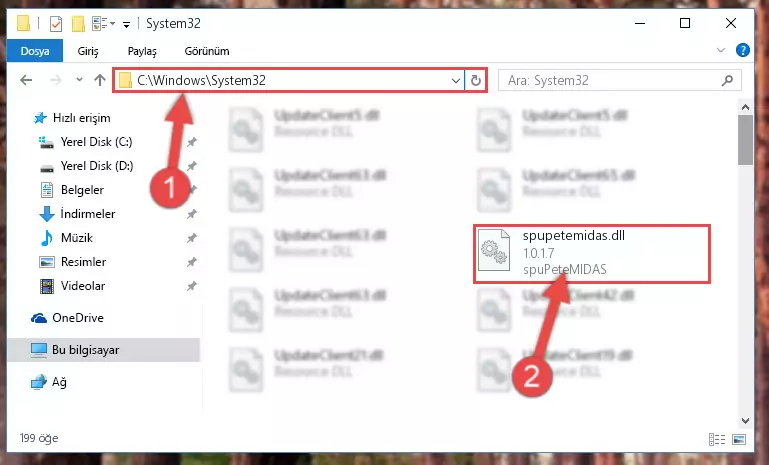Screen dimensions: 769x465
Task: Open the Customize Quick Access Toolbar dropdown
Action: (x=127, y=25)
